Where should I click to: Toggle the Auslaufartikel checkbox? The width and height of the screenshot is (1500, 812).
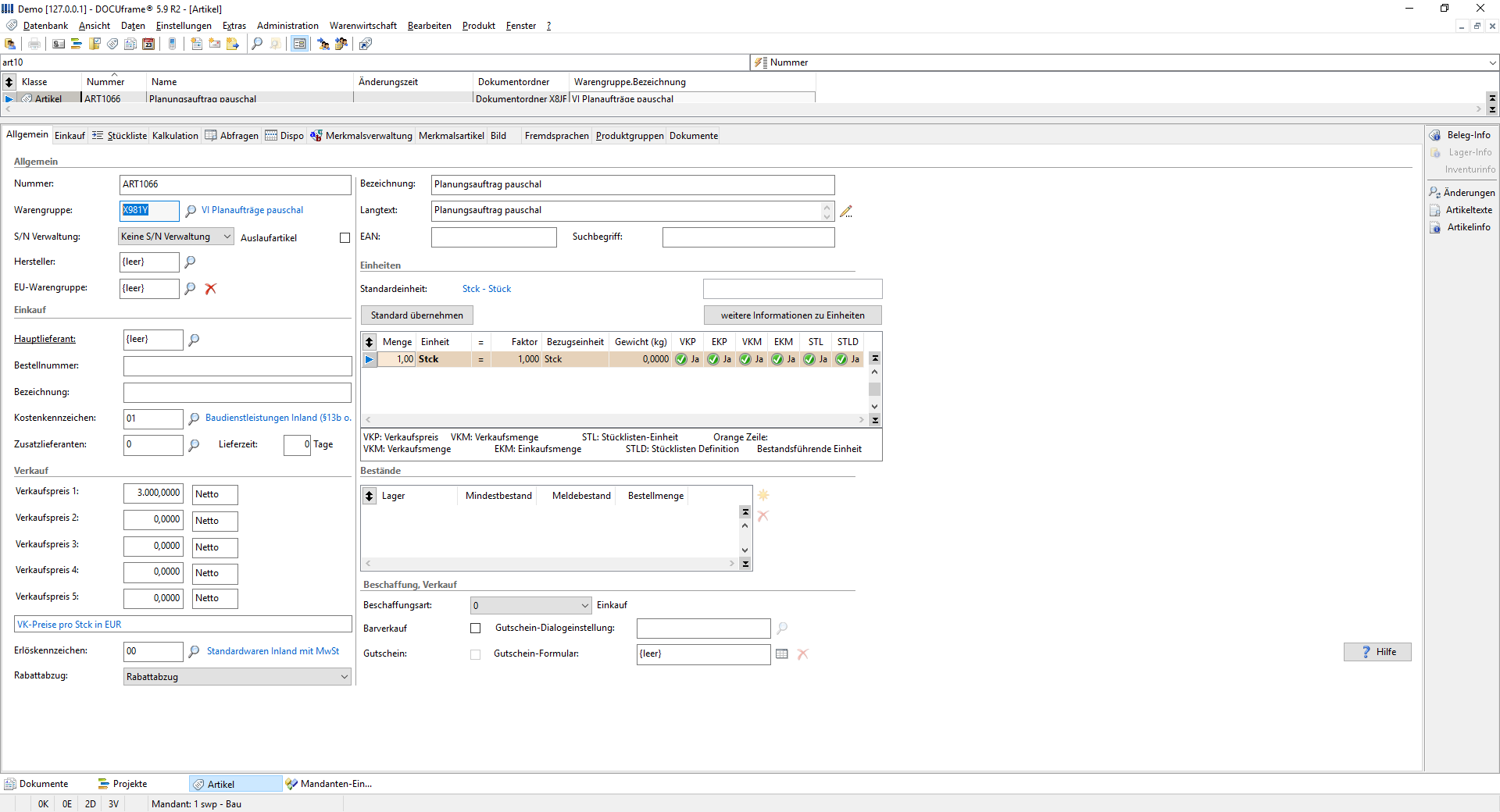345,238
